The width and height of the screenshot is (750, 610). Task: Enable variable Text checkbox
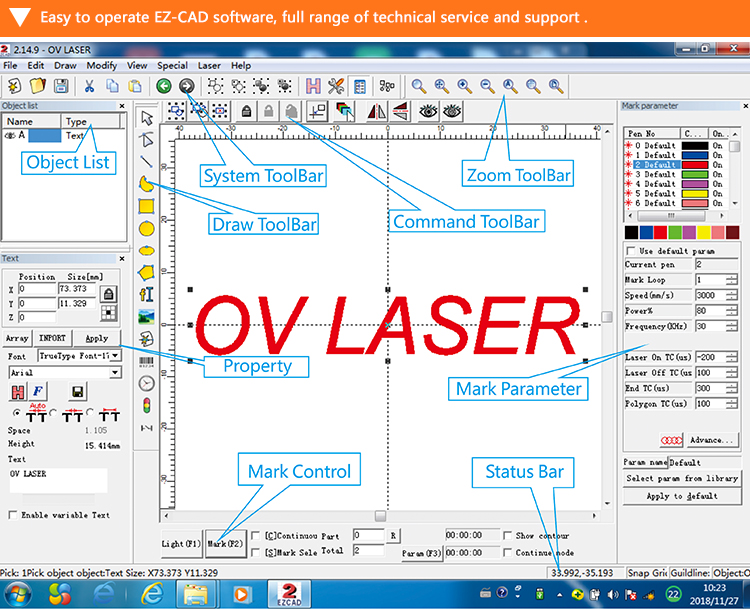coord(12,515)
